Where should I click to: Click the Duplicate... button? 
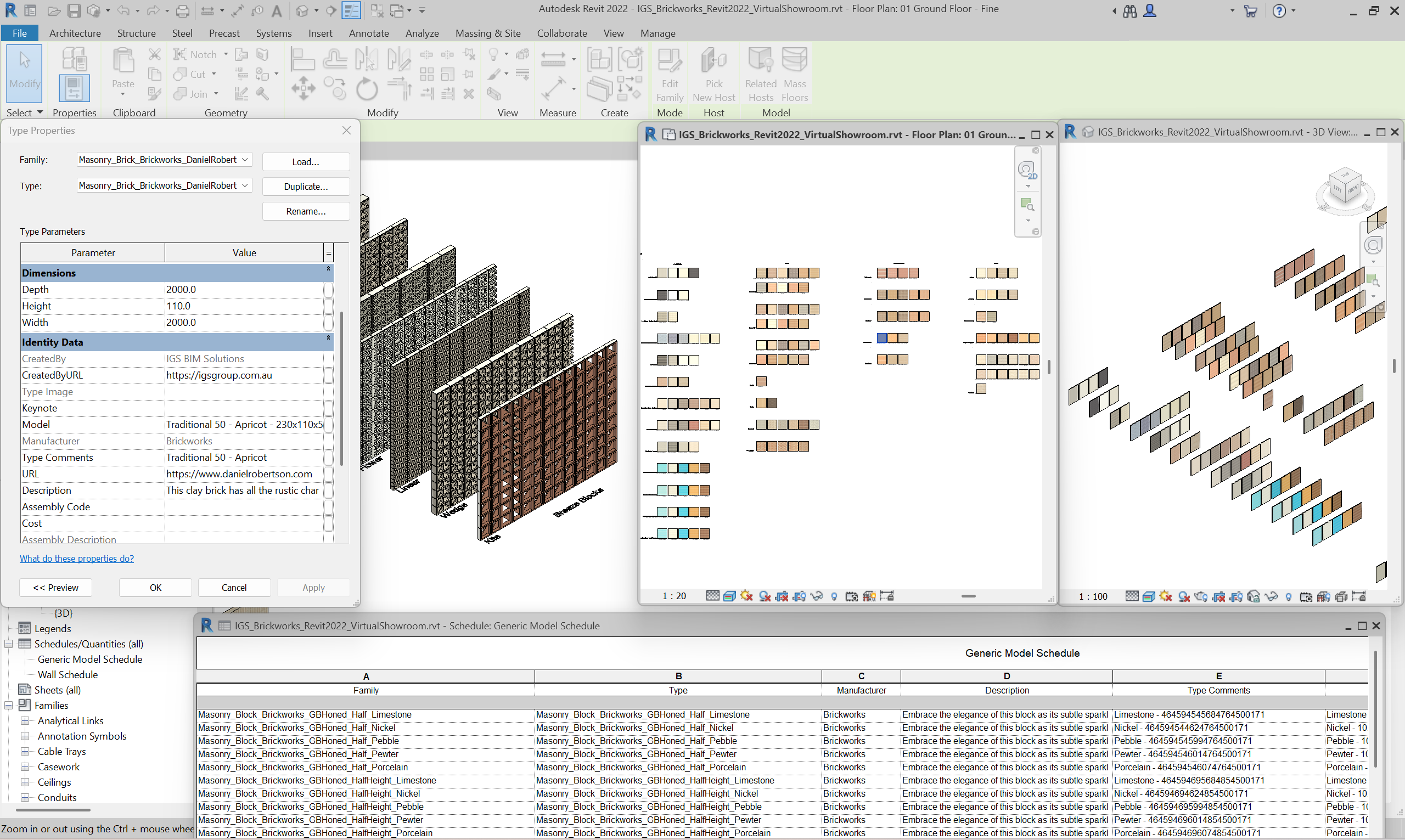(x=306, y=187)
